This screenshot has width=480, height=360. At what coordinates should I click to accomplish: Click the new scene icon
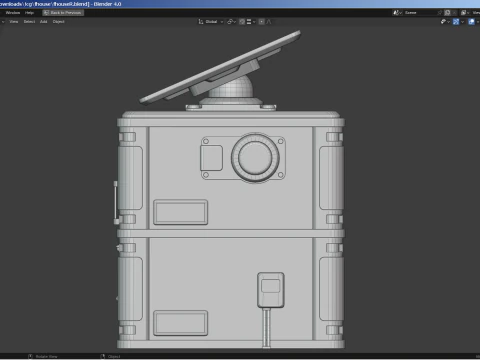click(x=448, y=13)
